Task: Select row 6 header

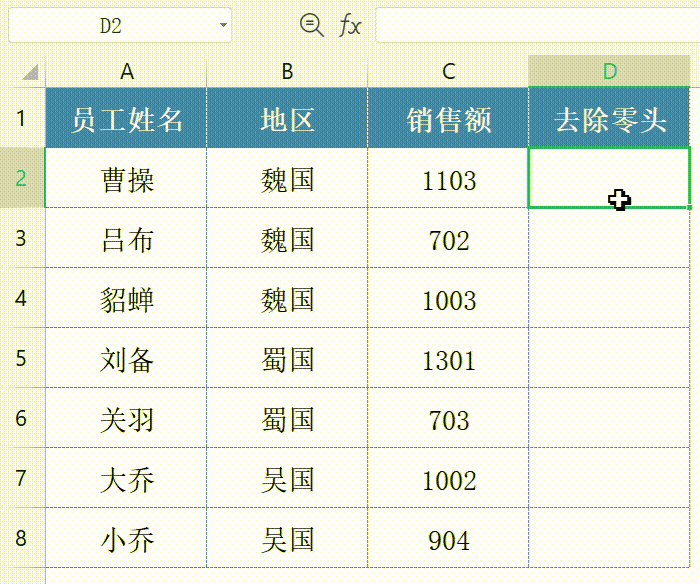Action: pos(22,418)
